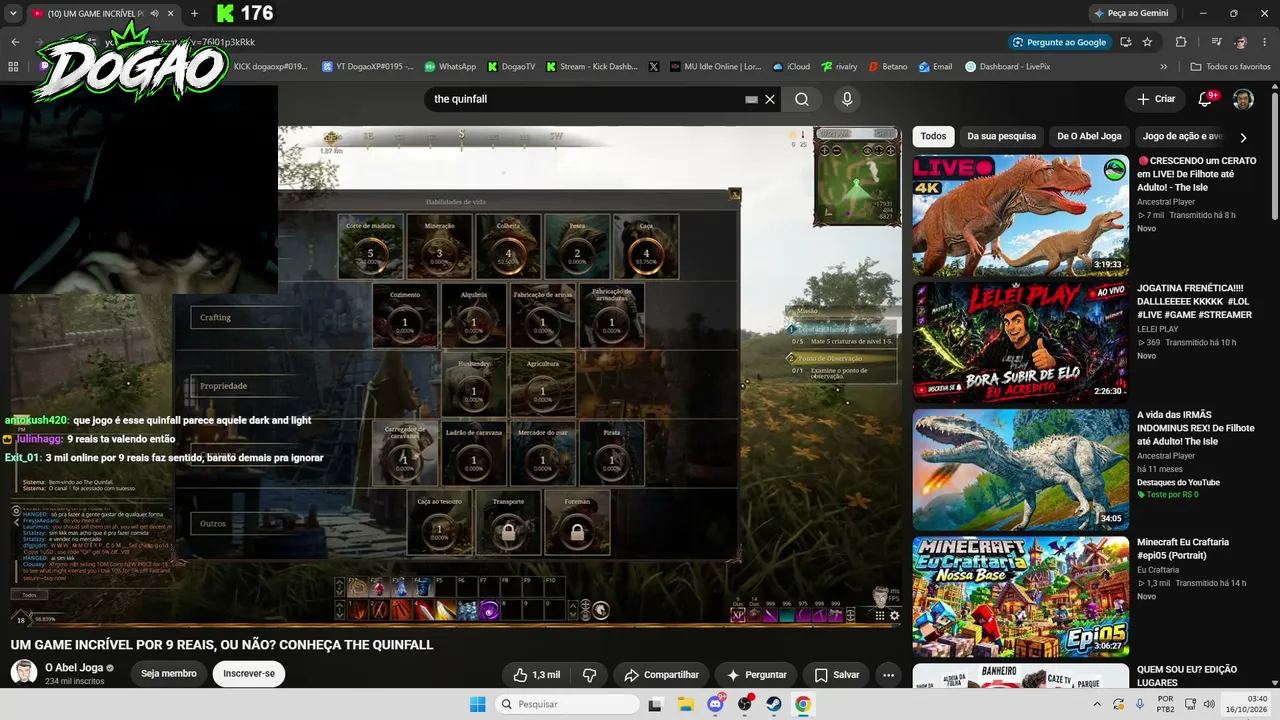Image resolution: width=1280 pixels, height=720 pixels.
Task: Open a new browser tab with the plus
Action: pyautogui.click(x=194, y=14)
